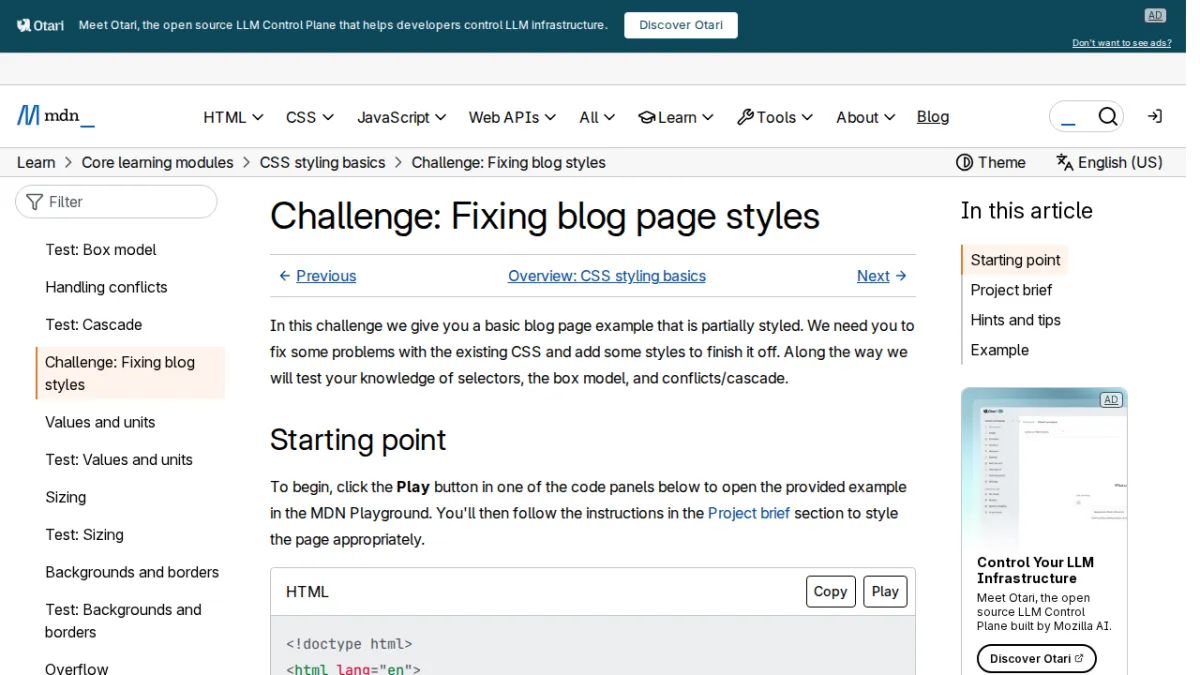Select 'CSS styling basics' in the breadcrumb trail
Image resolution: width=1200 pixels, height=675 pixels.
(x=322, y=162)
